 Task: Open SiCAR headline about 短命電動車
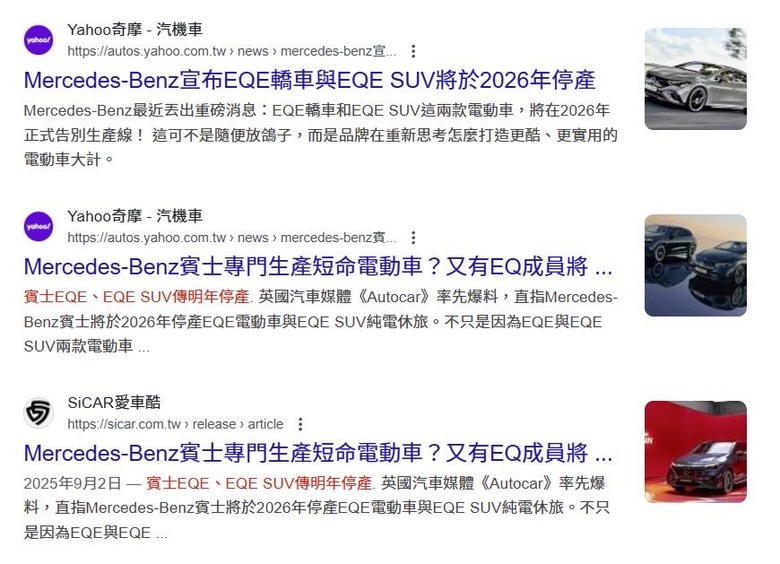coord(318,454)
